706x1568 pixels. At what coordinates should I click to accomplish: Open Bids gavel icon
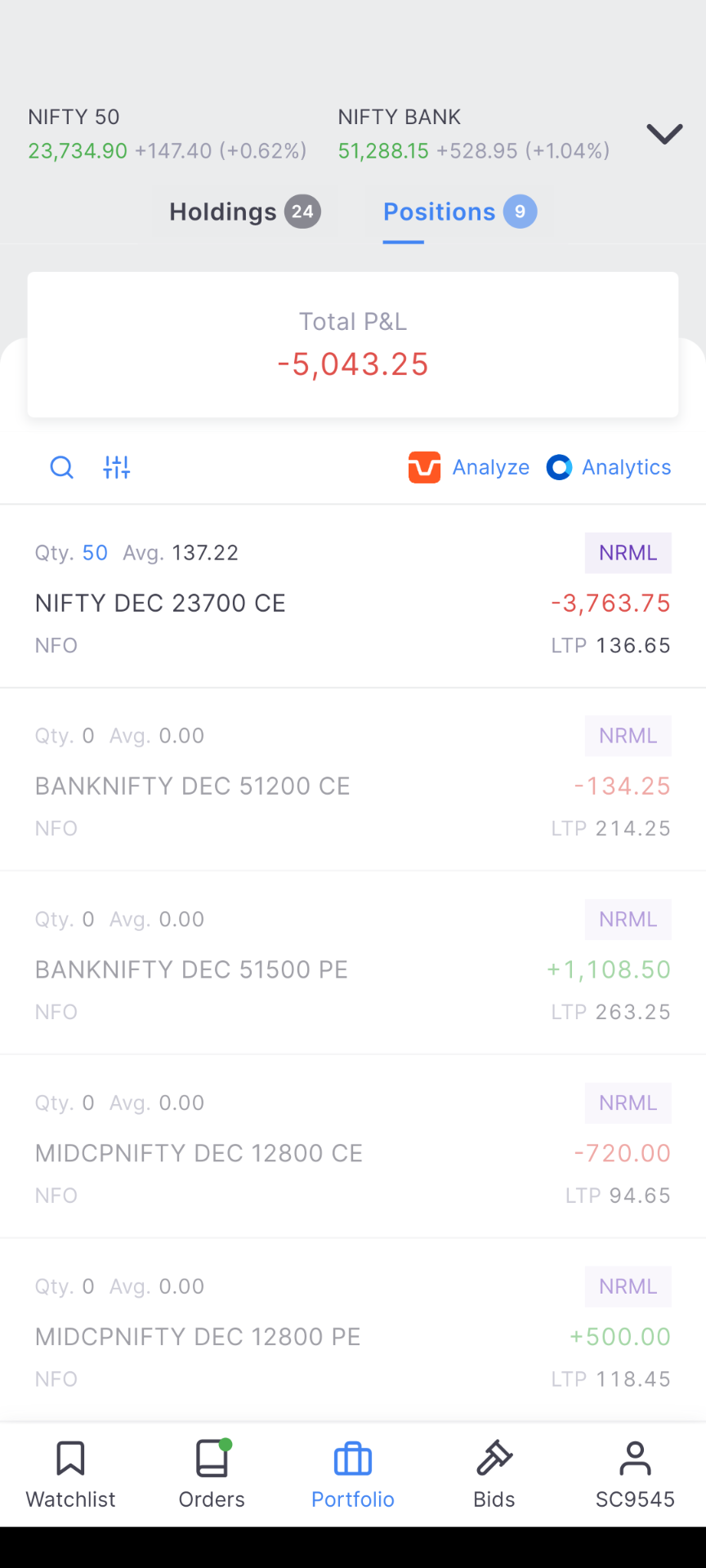(x=494, y=1475)
